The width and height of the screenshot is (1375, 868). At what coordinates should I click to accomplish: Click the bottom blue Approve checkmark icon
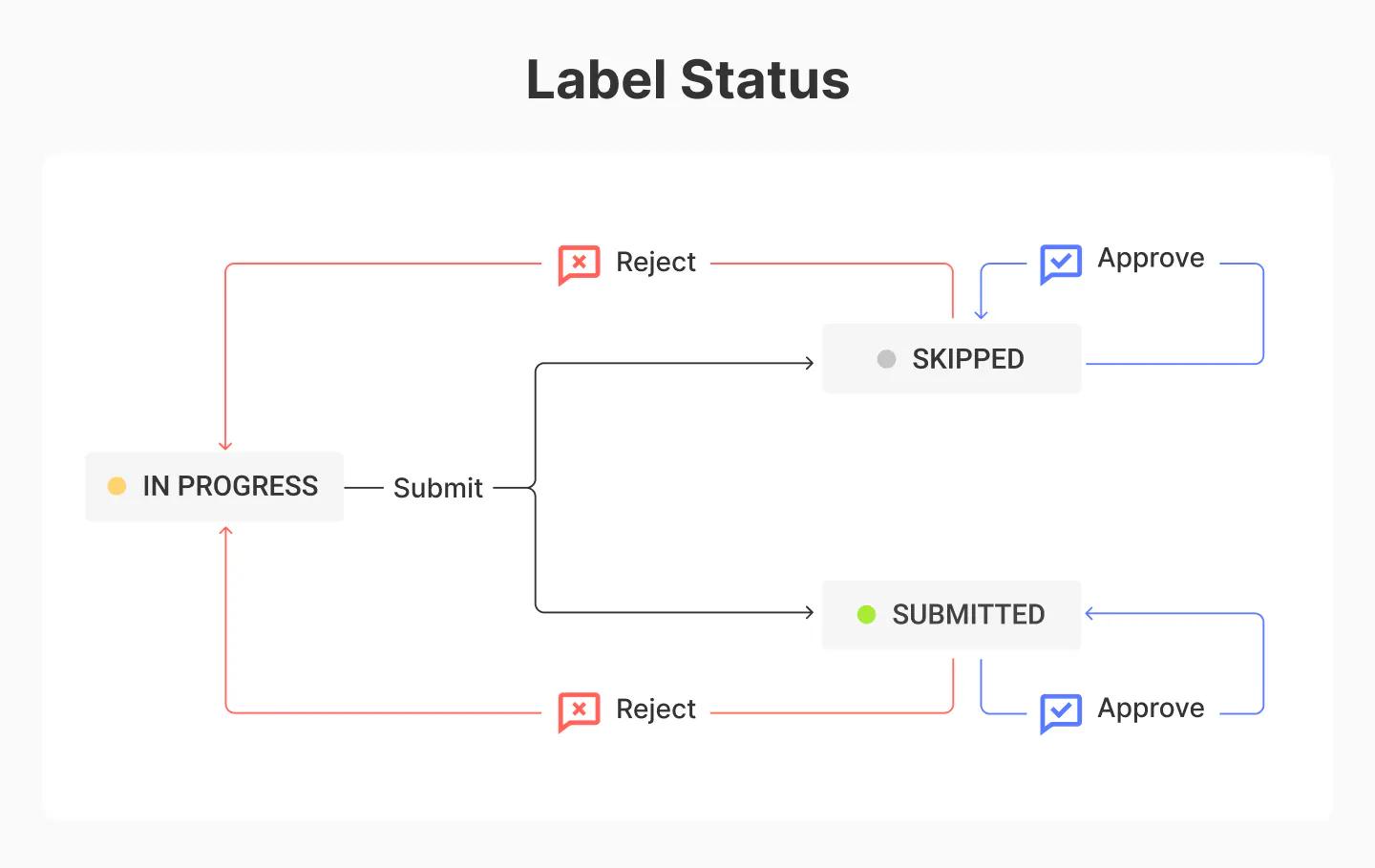(x=1060, y=712)
